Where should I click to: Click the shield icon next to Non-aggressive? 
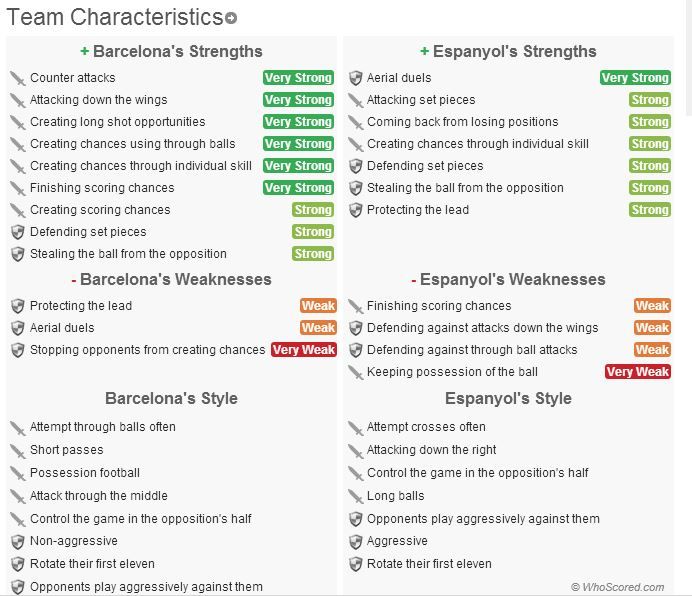(17, 541)
